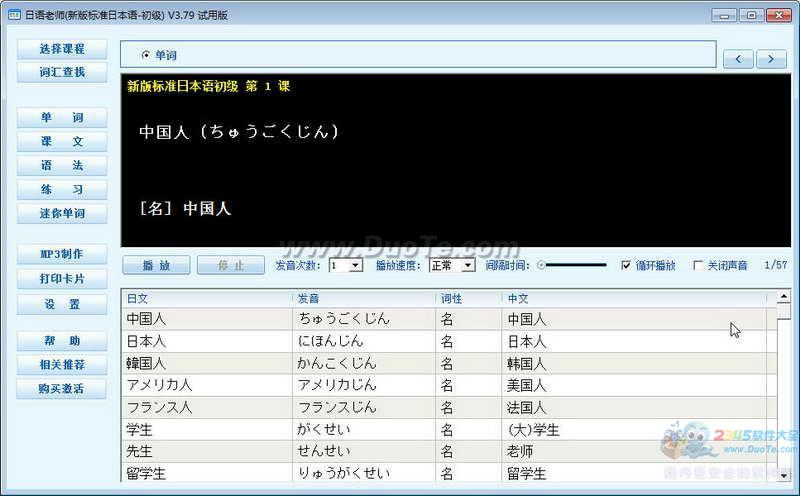The height and width of the screenshot is (496, 800).
Task: Toggle the 循环播放 loop checkbox
Action: pyautogui.click(x=626, y=265)
